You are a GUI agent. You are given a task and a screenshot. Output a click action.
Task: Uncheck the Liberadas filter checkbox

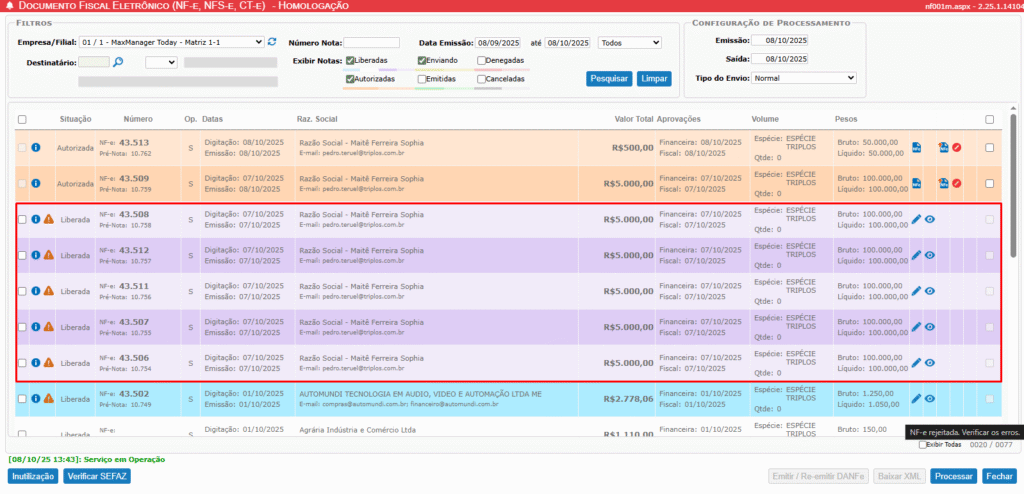click(x=350, y=60)
